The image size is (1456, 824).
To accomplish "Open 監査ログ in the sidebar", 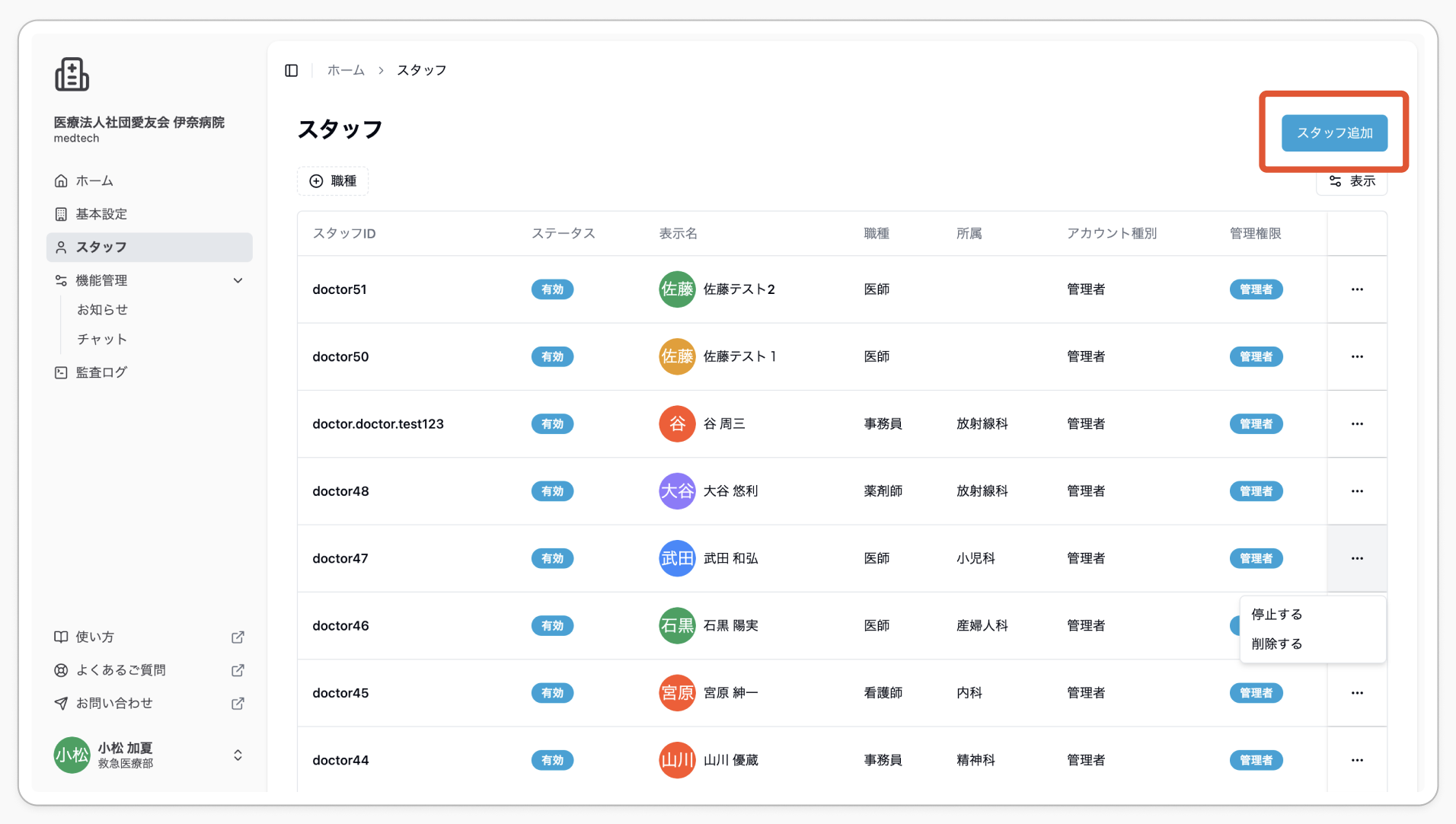I will point(149,372).
